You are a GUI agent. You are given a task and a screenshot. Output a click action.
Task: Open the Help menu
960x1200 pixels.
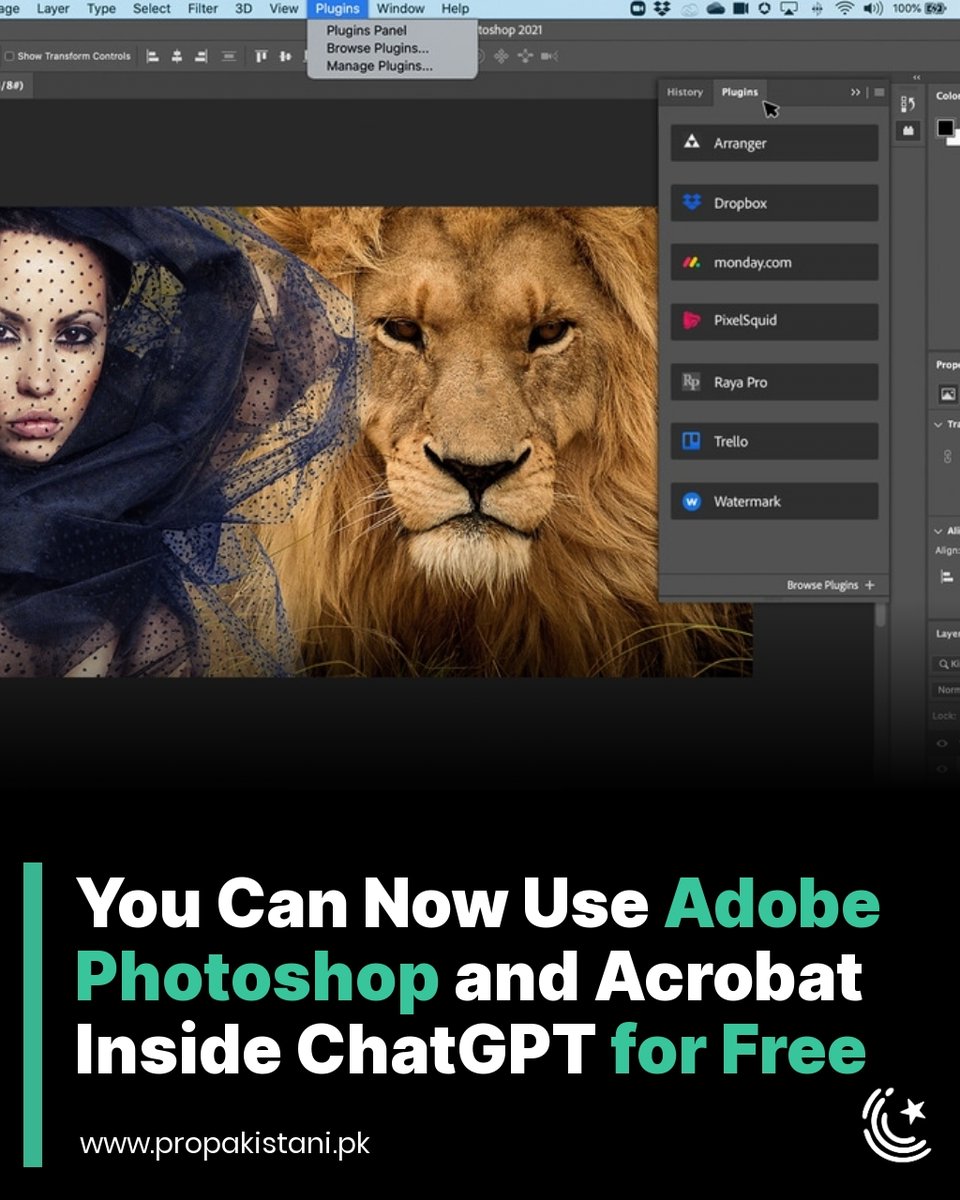coord(455,8)
